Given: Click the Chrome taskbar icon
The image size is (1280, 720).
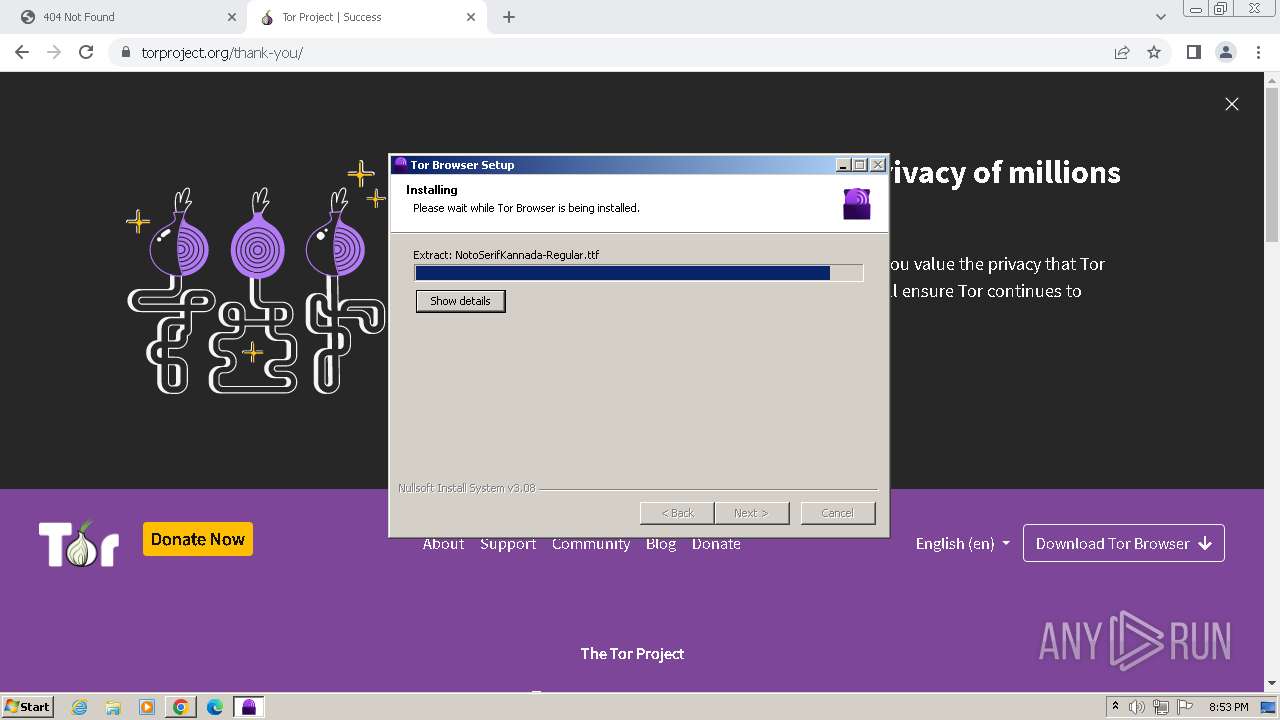Looking at the screenshot, I should [x=181, y=707].
